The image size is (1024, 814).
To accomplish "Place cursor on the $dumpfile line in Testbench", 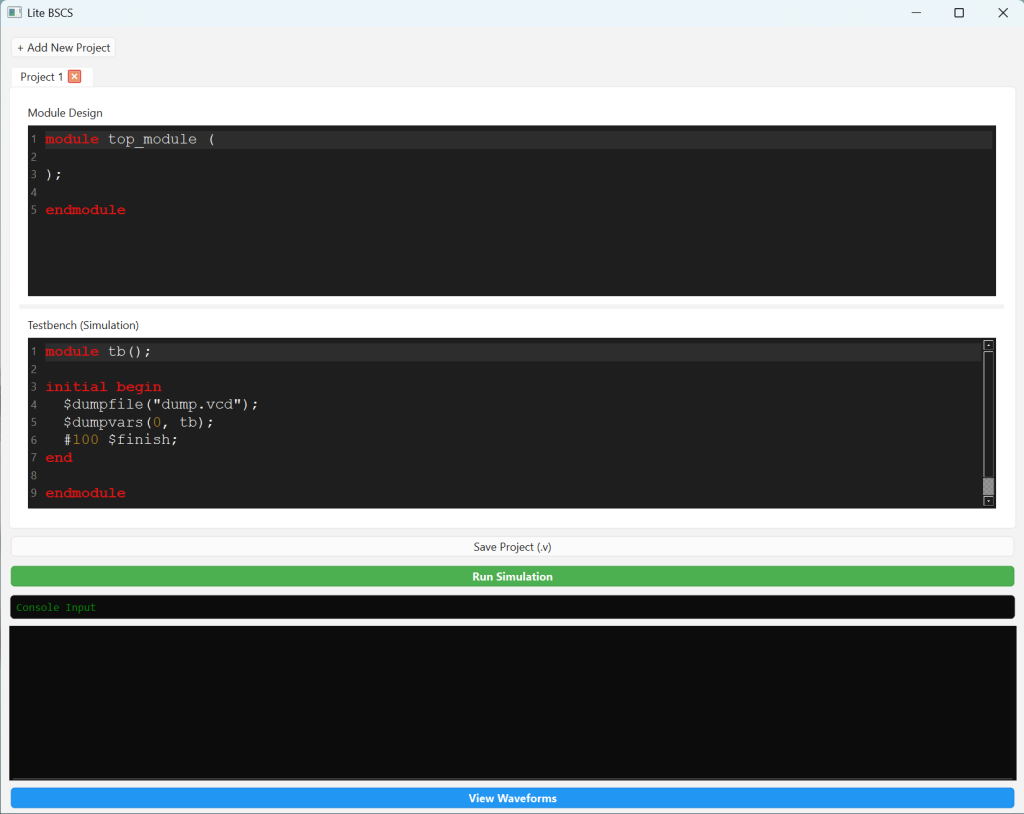I will click(x=160, y=404).
